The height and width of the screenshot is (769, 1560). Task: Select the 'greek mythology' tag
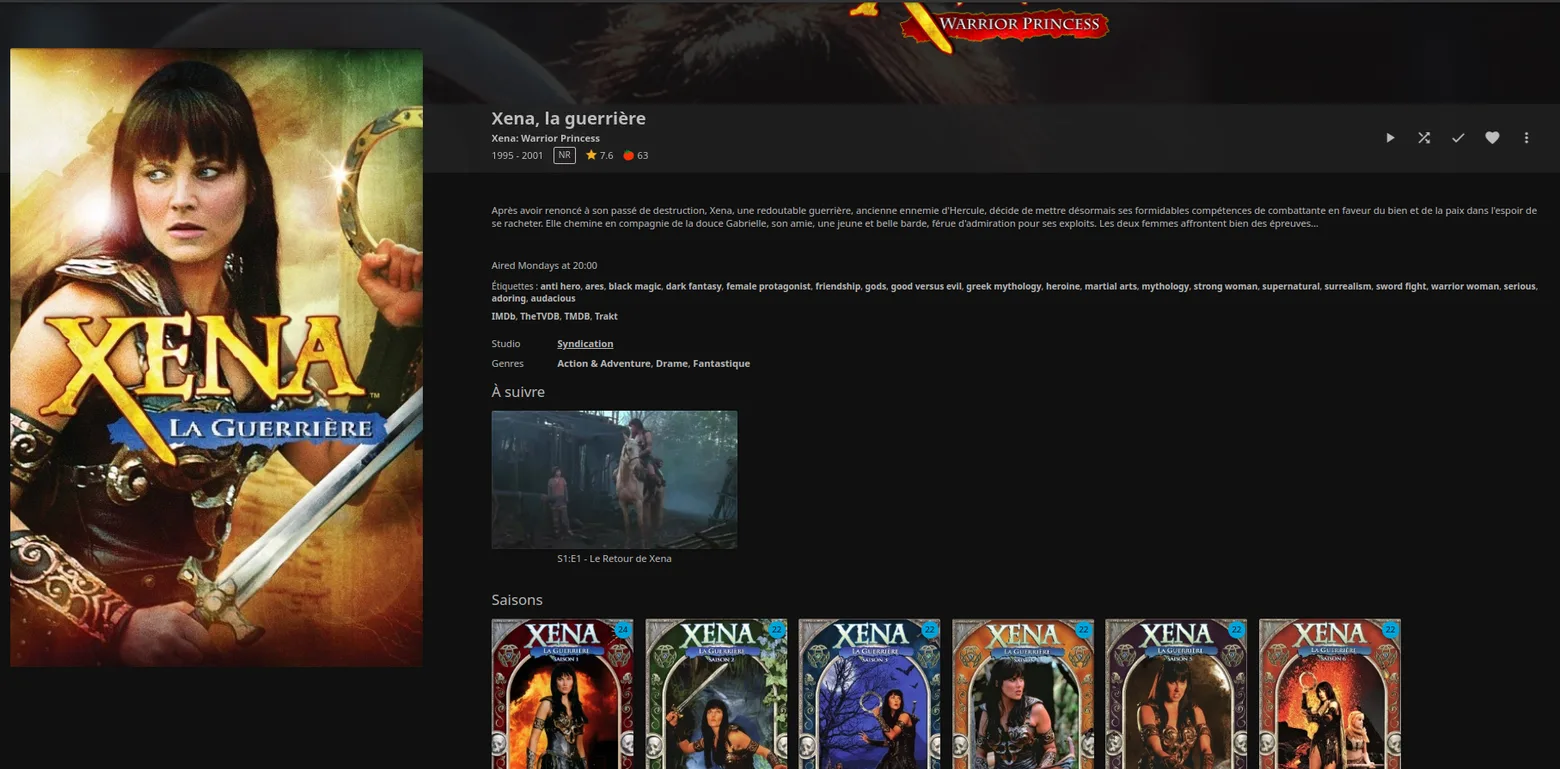coord(1003,287)
